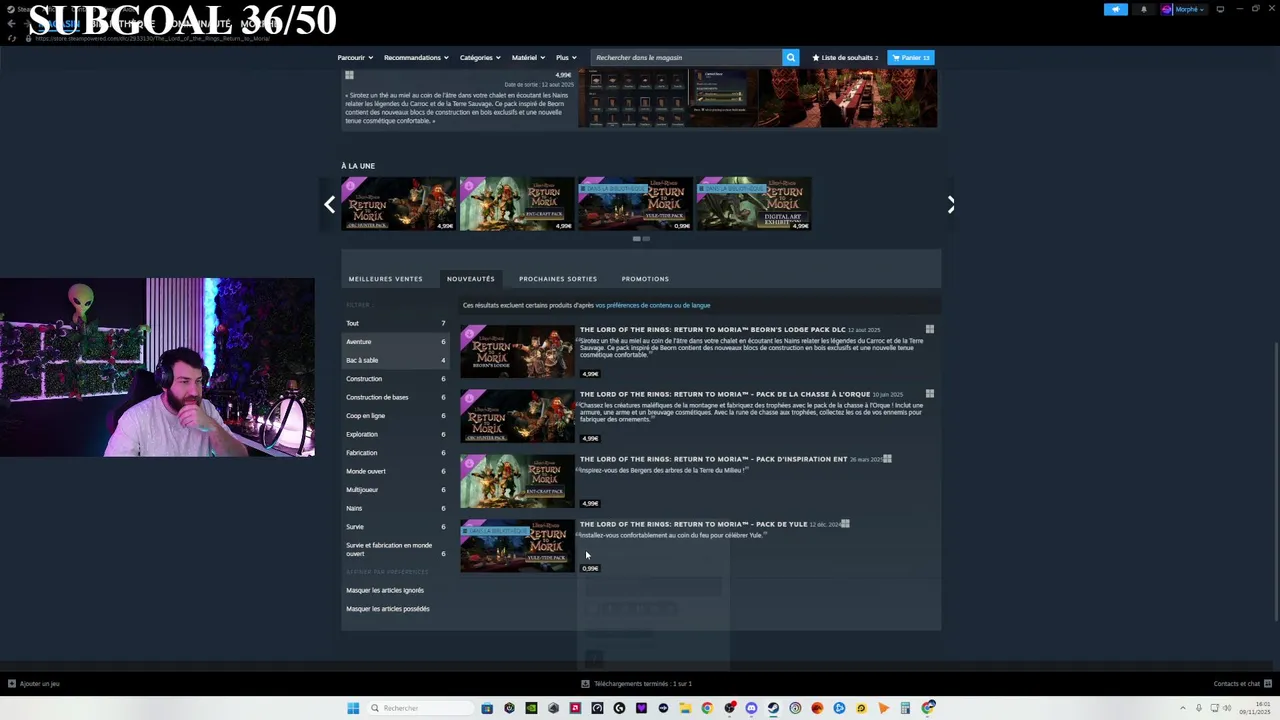
Task: Open vos préférences de contenu ou de langue link
Action: (653, 305)
